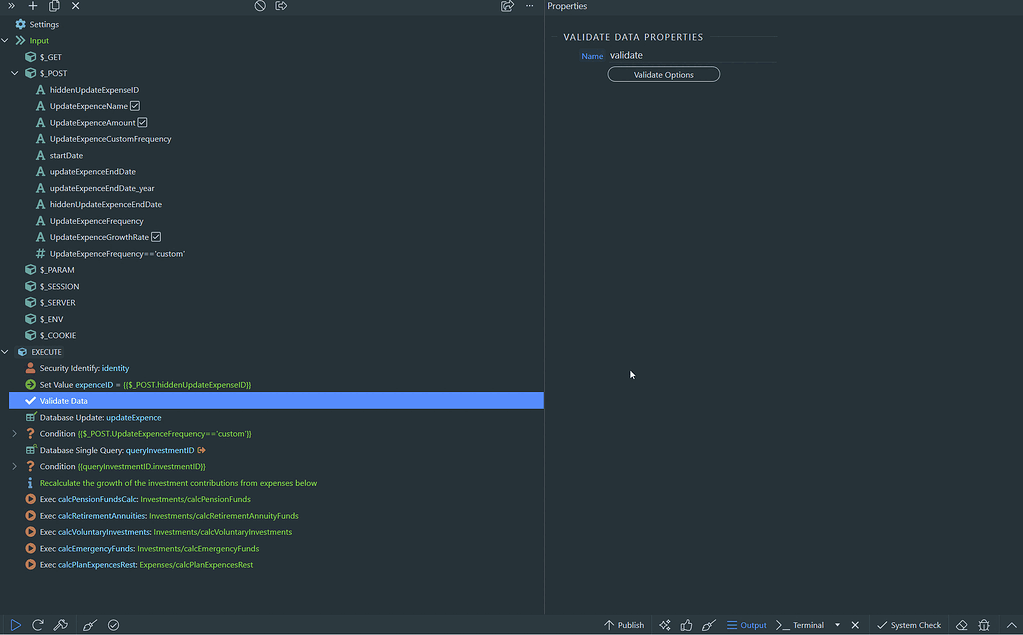Click the thumbs up icon

(686, 625)
